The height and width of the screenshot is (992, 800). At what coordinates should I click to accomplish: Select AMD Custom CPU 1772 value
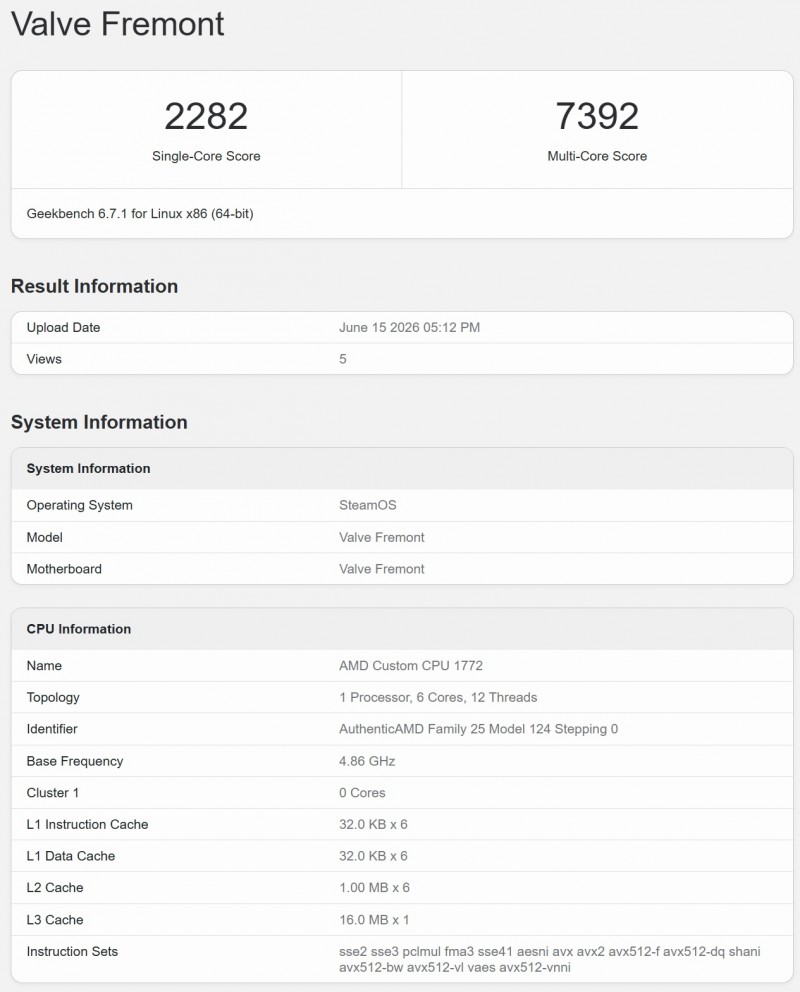pyautogui.click(x=410, y=666)
